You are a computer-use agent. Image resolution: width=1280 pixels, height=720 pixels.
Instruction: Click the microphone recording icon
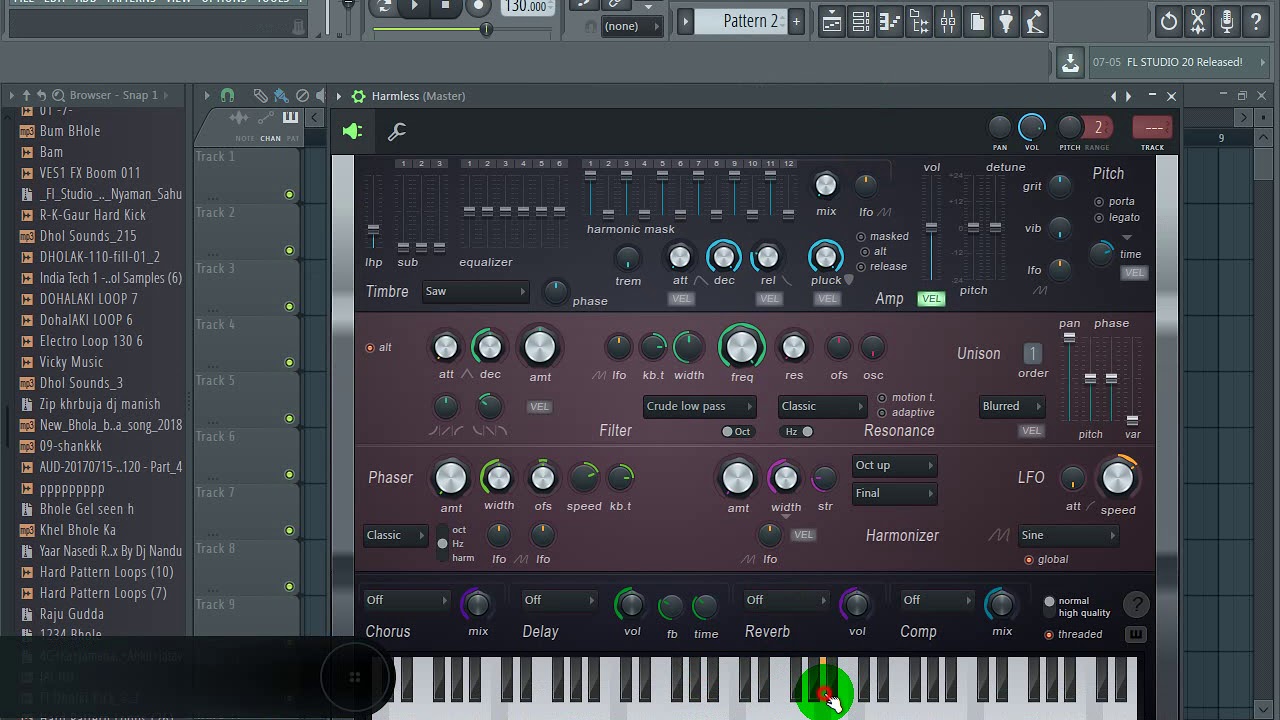click(1226, 21)
